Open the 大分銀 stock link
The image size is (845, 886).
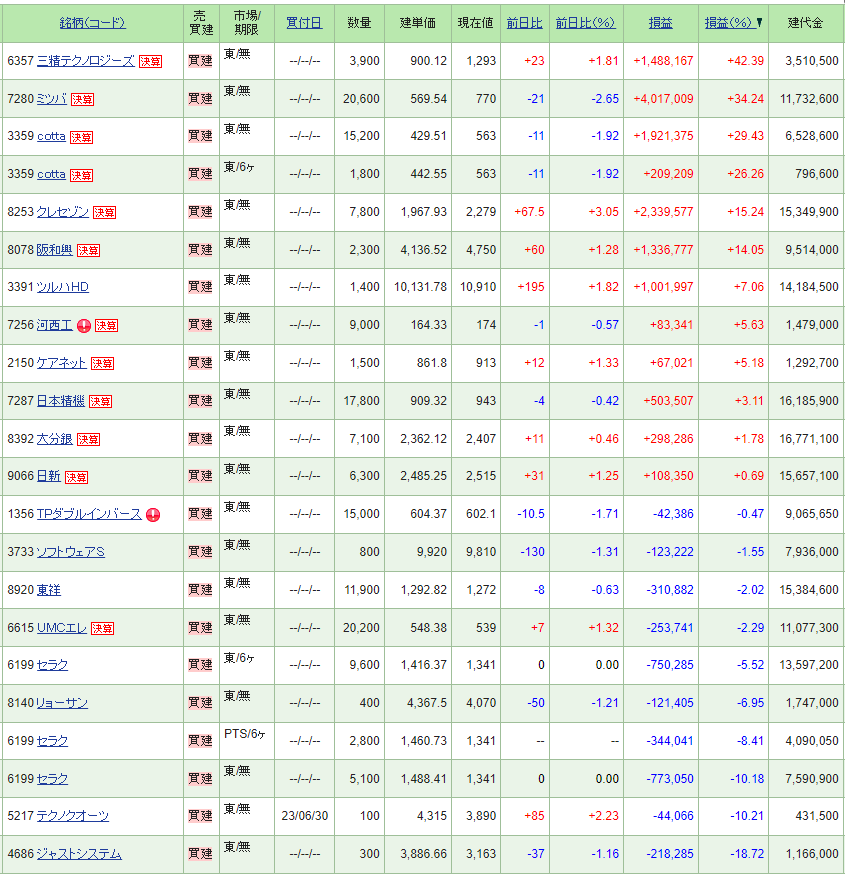pyautogui.click(x=55, y=438)
